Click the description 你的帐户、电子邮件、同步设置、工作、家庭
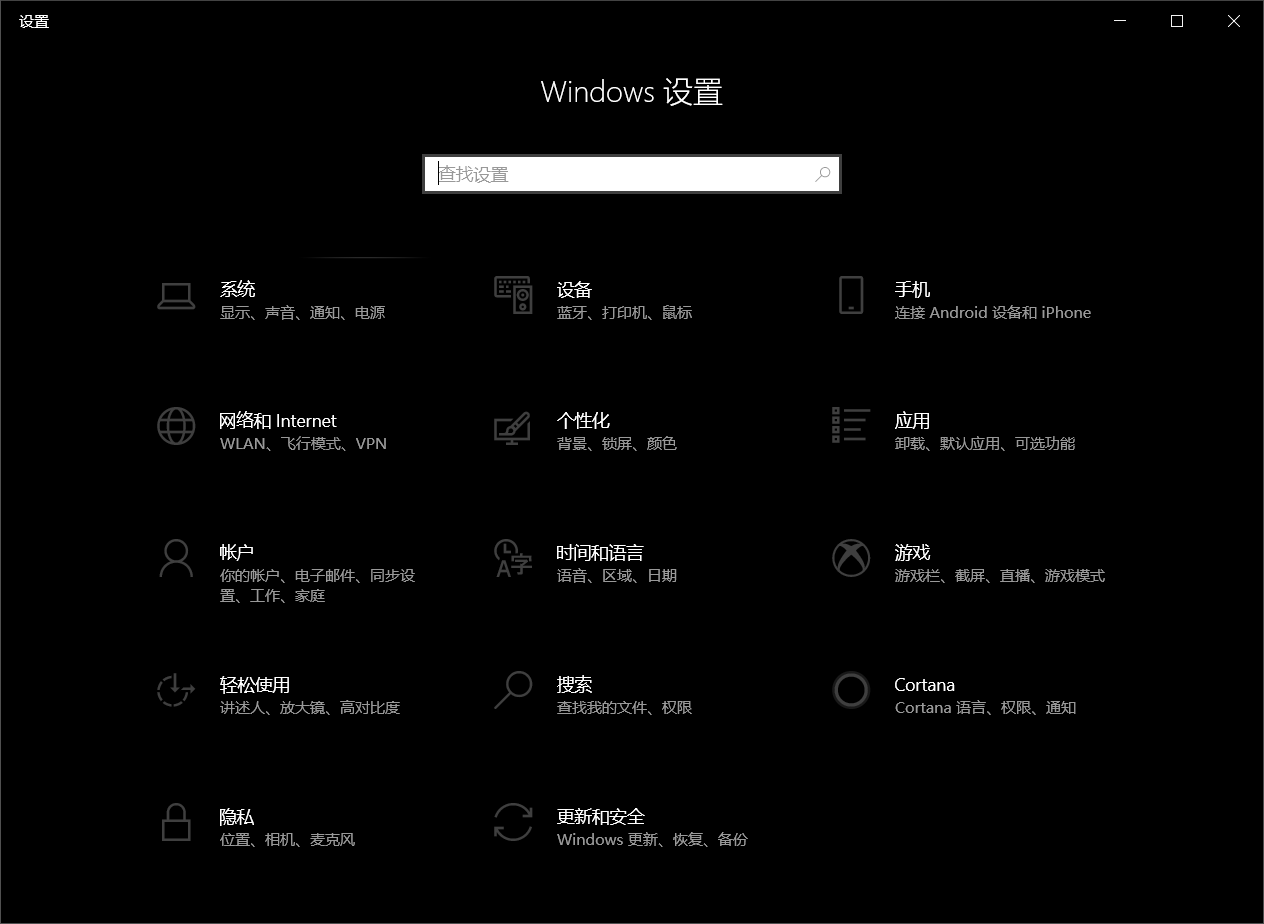Image resolution: width=1264 pixels, height=924 pixels. 317,586
